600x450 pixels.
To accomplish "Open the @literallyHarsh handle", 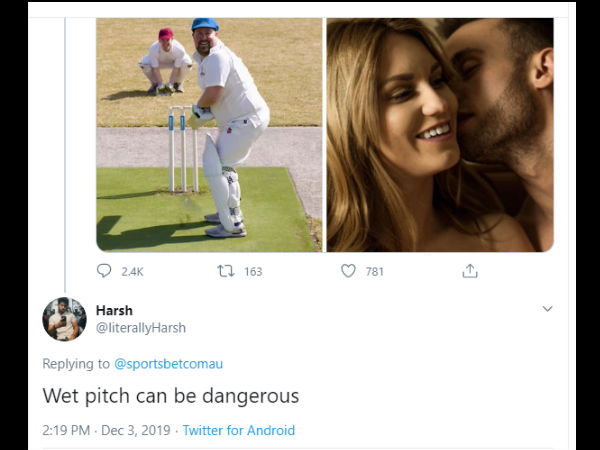I will 140,328.
